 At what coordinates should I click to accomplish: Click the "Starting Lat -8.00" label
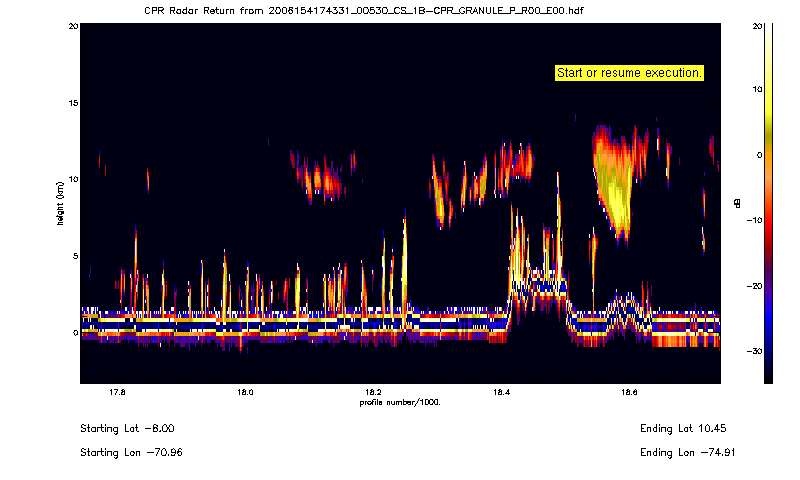pos(128,428)
